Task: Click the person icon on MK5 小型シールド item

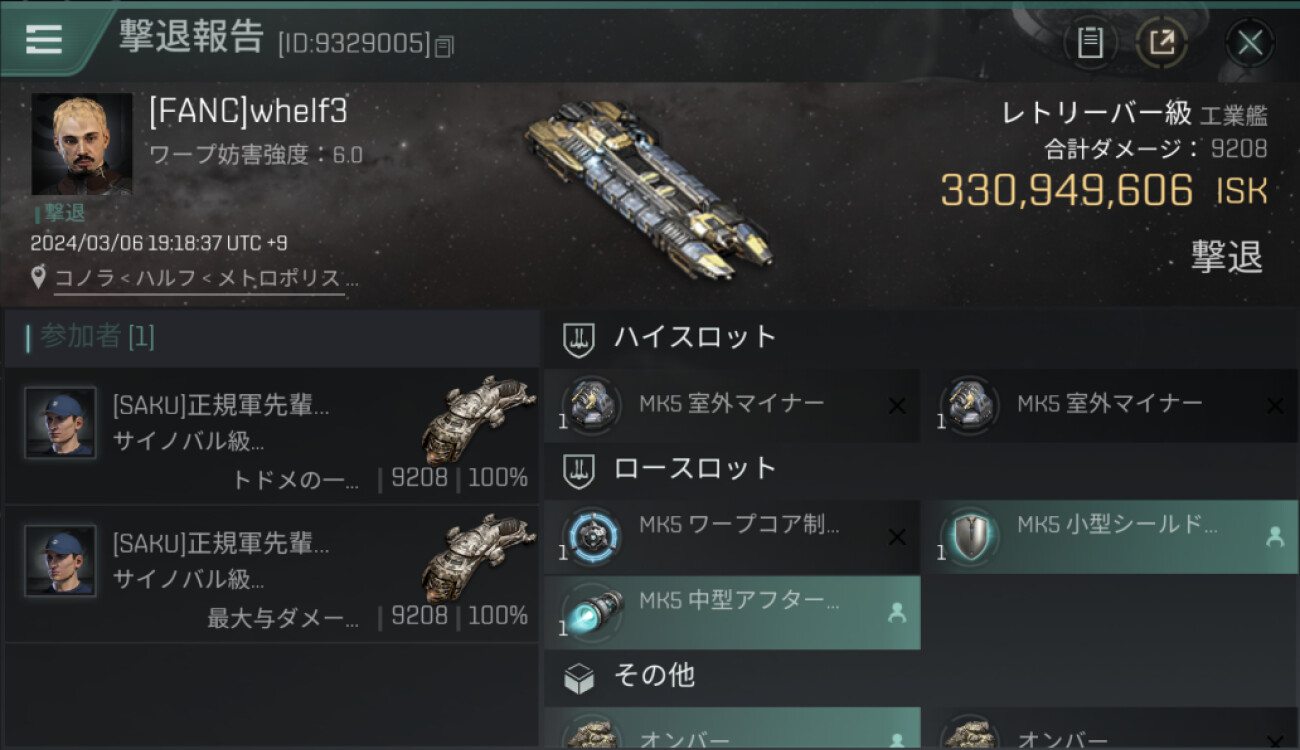Action: coord(1275,537)
